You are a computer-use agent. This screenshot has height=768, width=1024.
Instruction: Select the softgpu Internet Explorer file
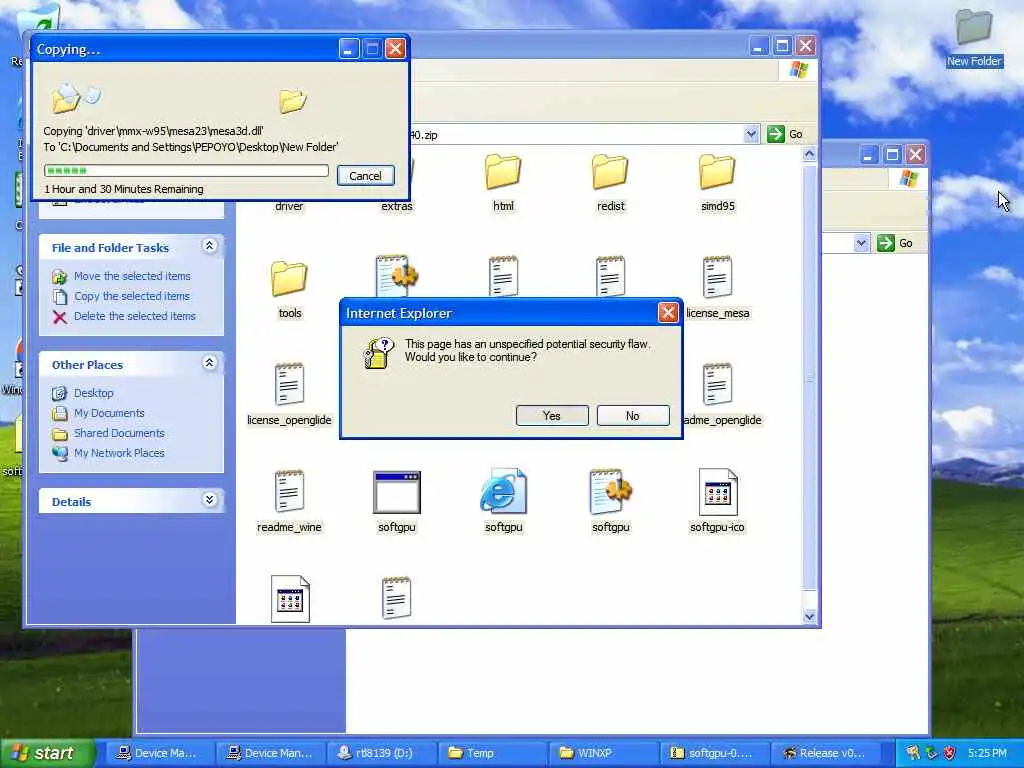503,491
